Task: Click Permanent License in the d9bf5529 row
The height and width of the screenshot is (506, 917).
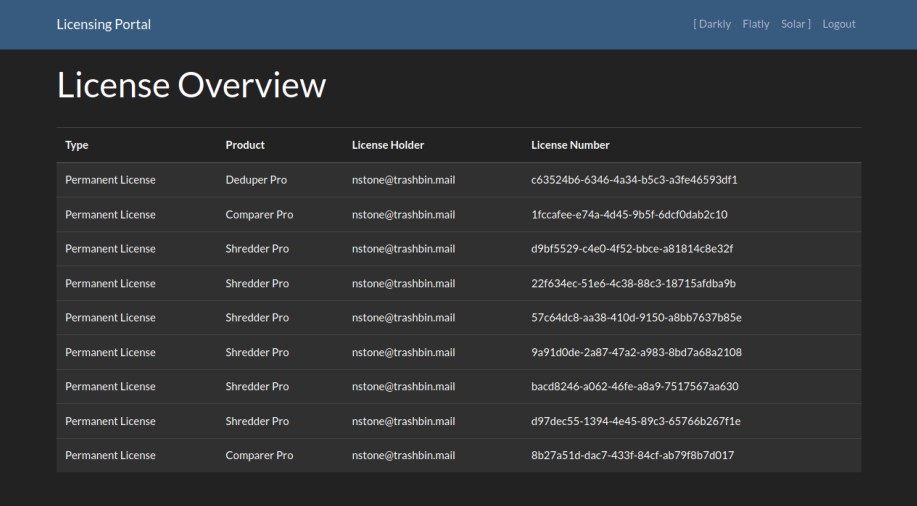Action: point(110,249)
